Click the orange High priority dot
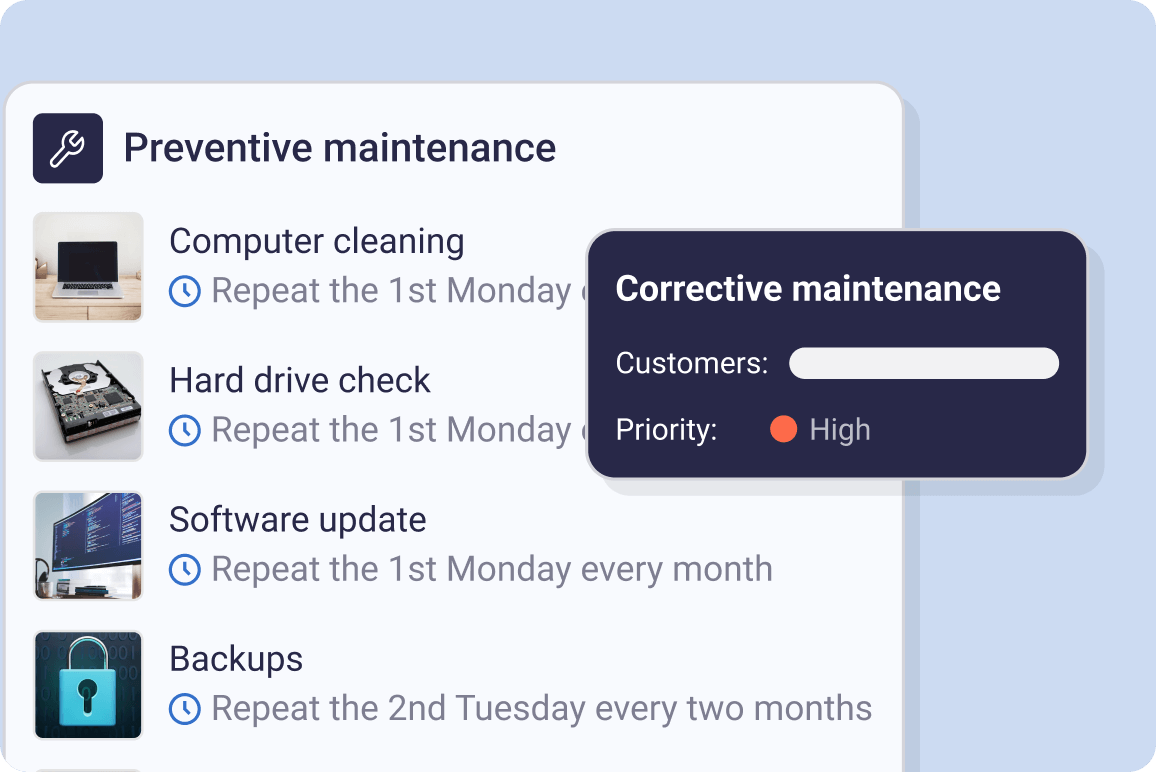The image size is (1156, 772). click(x=783, y=430)
